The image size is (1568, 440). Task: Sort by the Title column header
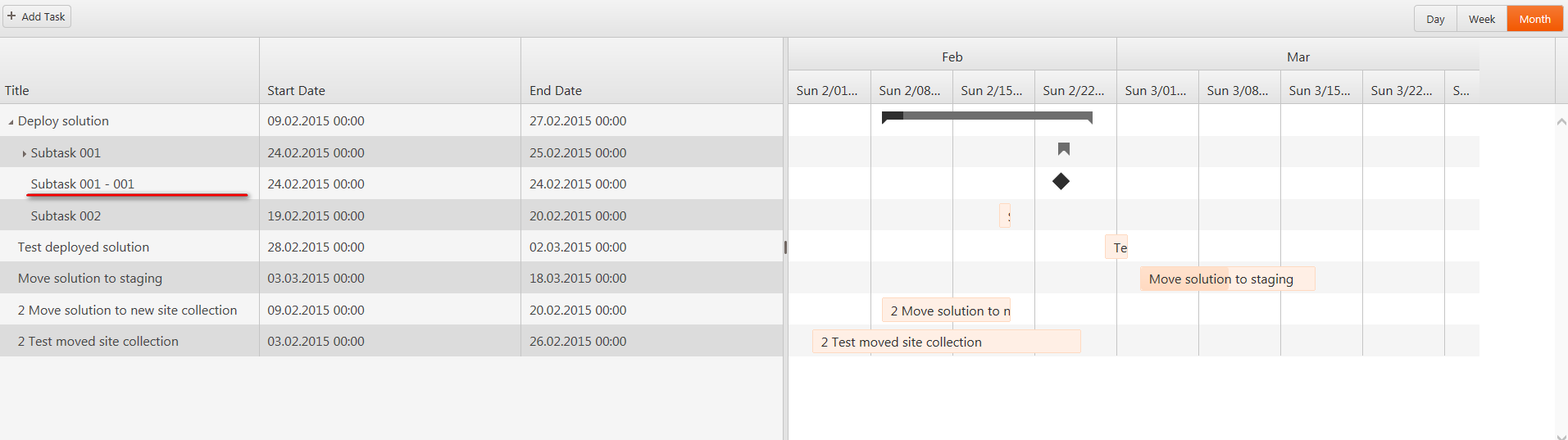click(17, 90)
